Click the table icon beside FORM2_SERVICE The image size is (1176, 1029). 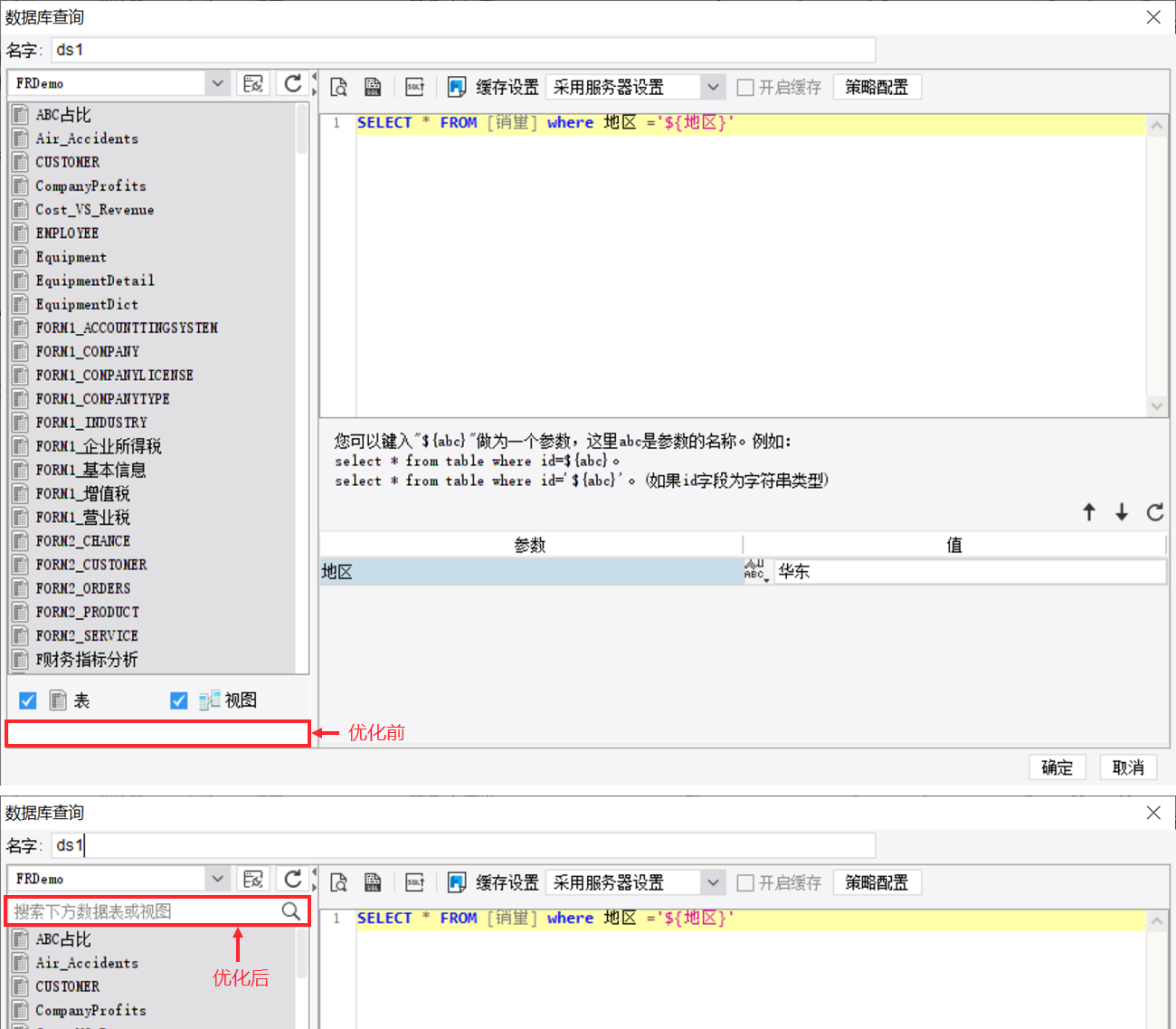[x=21, y=636]
